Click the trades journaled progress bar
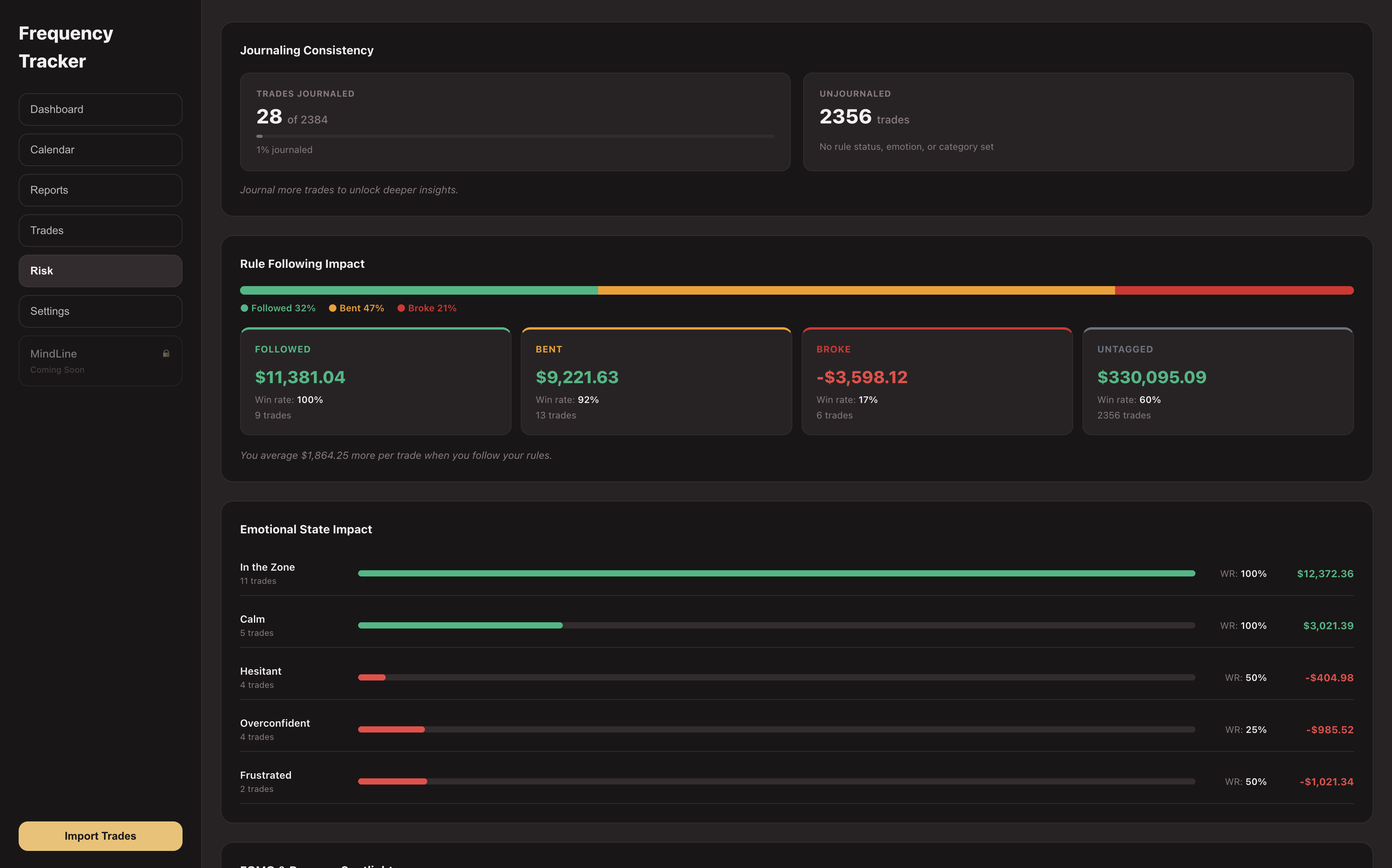The image size is (1392, 868). pos(515,136)
